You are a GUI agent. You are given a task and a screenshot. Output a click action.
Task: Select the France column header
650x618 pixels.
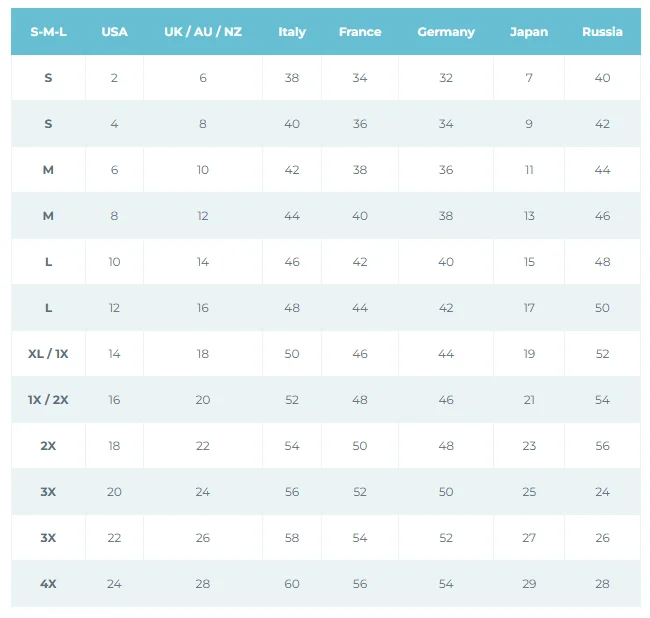360,32
